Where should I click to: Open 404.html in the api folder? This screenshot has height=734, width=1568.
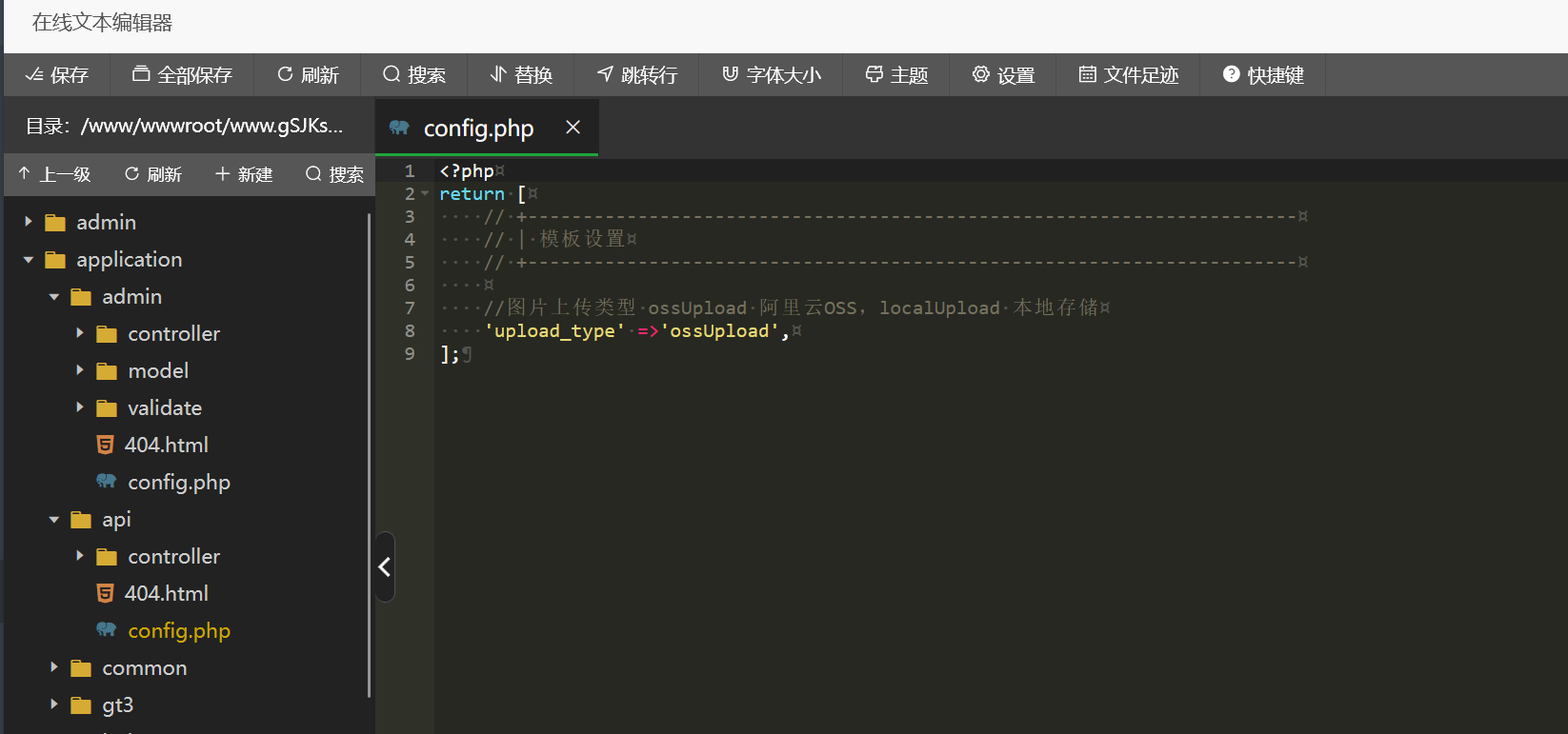pyautogui.click(x=167, y=593)
